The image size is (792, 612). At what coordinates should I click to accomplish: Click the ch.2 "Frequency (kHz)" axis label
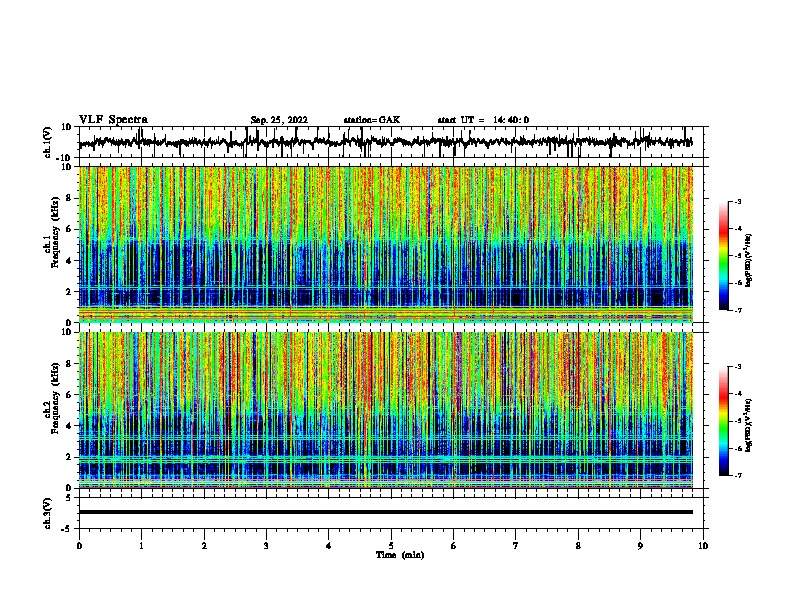(56, 397)
